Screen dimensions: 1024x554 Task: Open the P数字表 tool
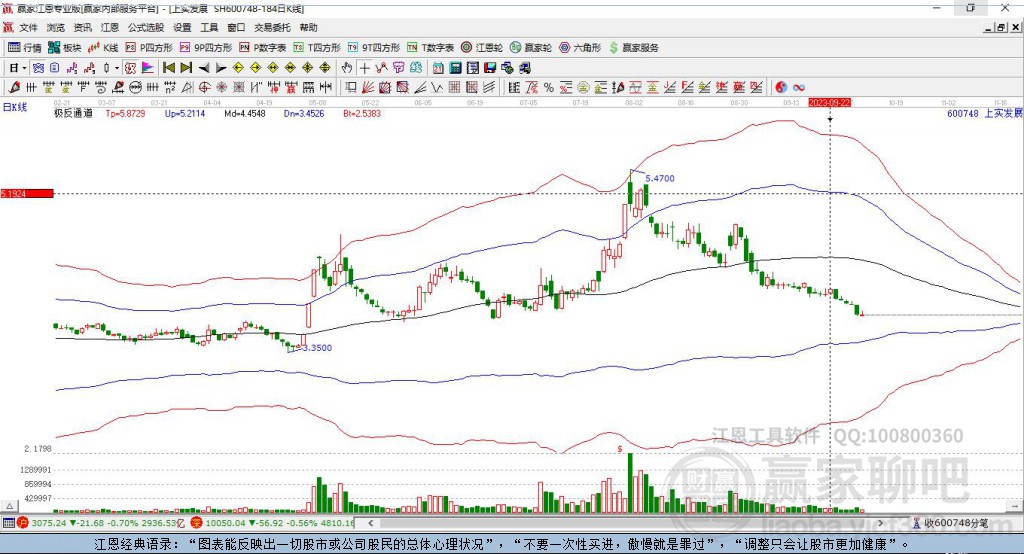(263, 48)
